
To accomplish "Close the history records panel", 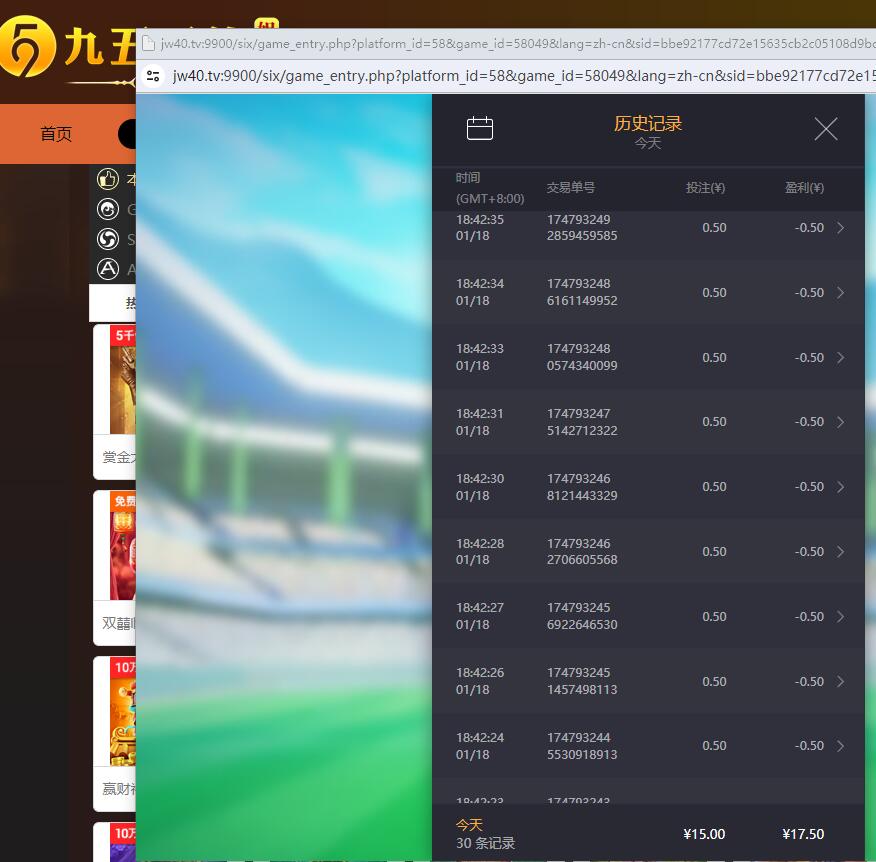I will click(x=825, y=129).
